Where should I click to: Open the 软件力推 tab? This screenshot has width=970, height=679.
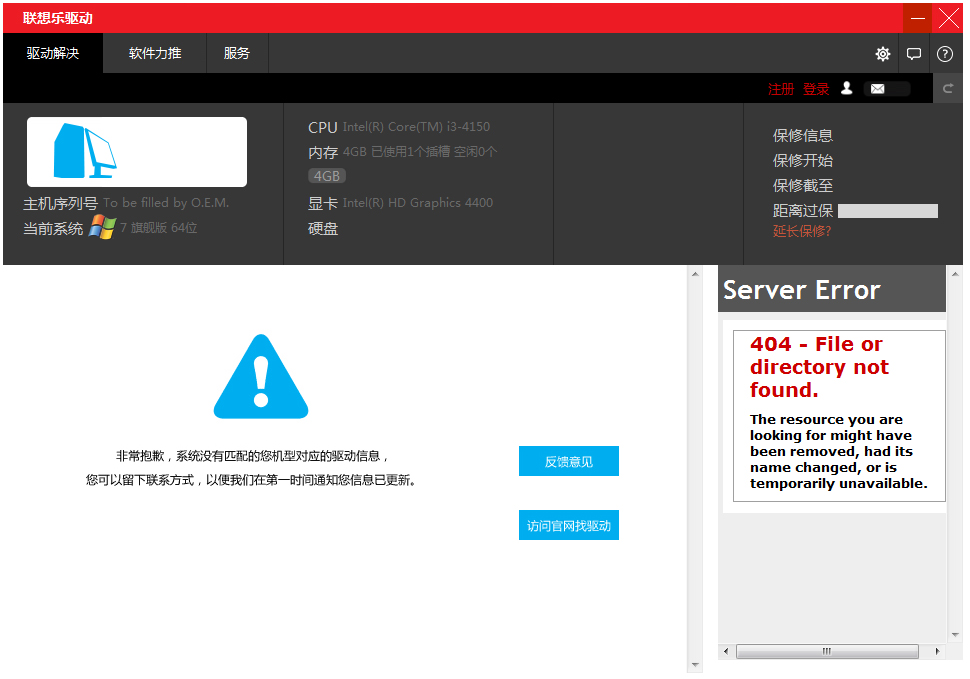coord(155,54)
